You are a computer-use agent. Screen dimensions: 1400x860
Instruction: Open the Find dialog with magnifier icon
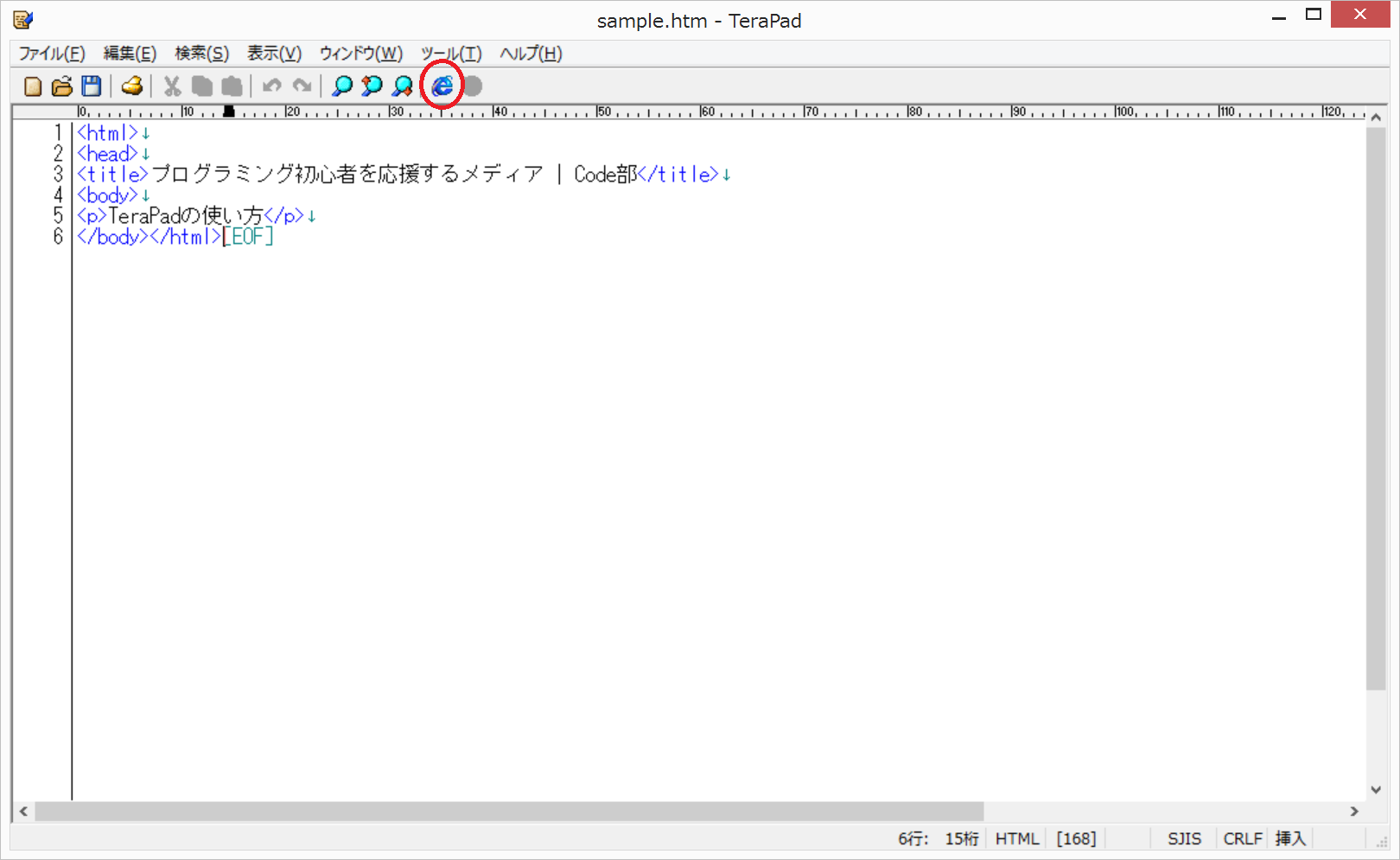pyautogui.click(x=342, y=86)
